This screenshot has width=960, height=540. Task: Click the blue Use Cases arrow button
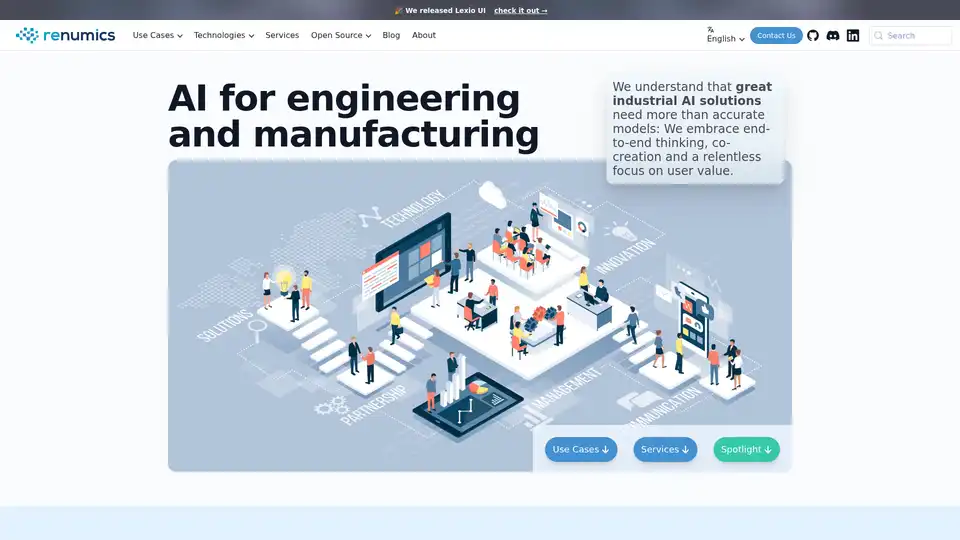click(581, 450)
